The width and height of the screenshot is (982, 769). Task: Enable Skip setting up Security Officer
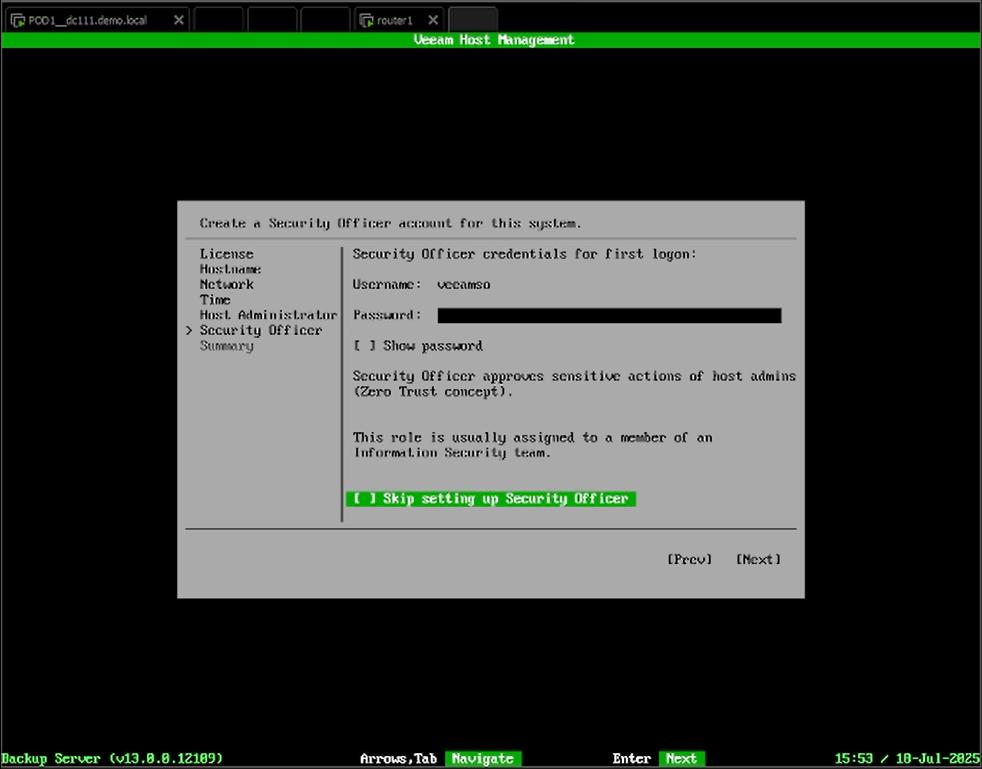click(x=365, y=499)
